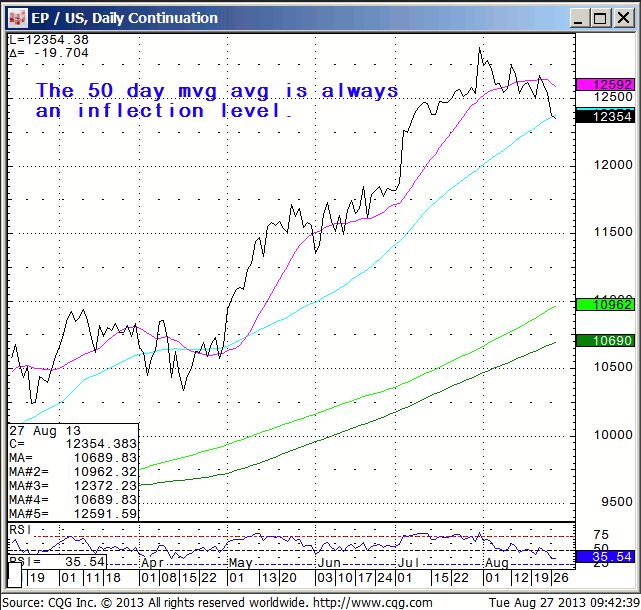641x610 pixels.
Task: Close the EP / US chart window
Action: 625,18
